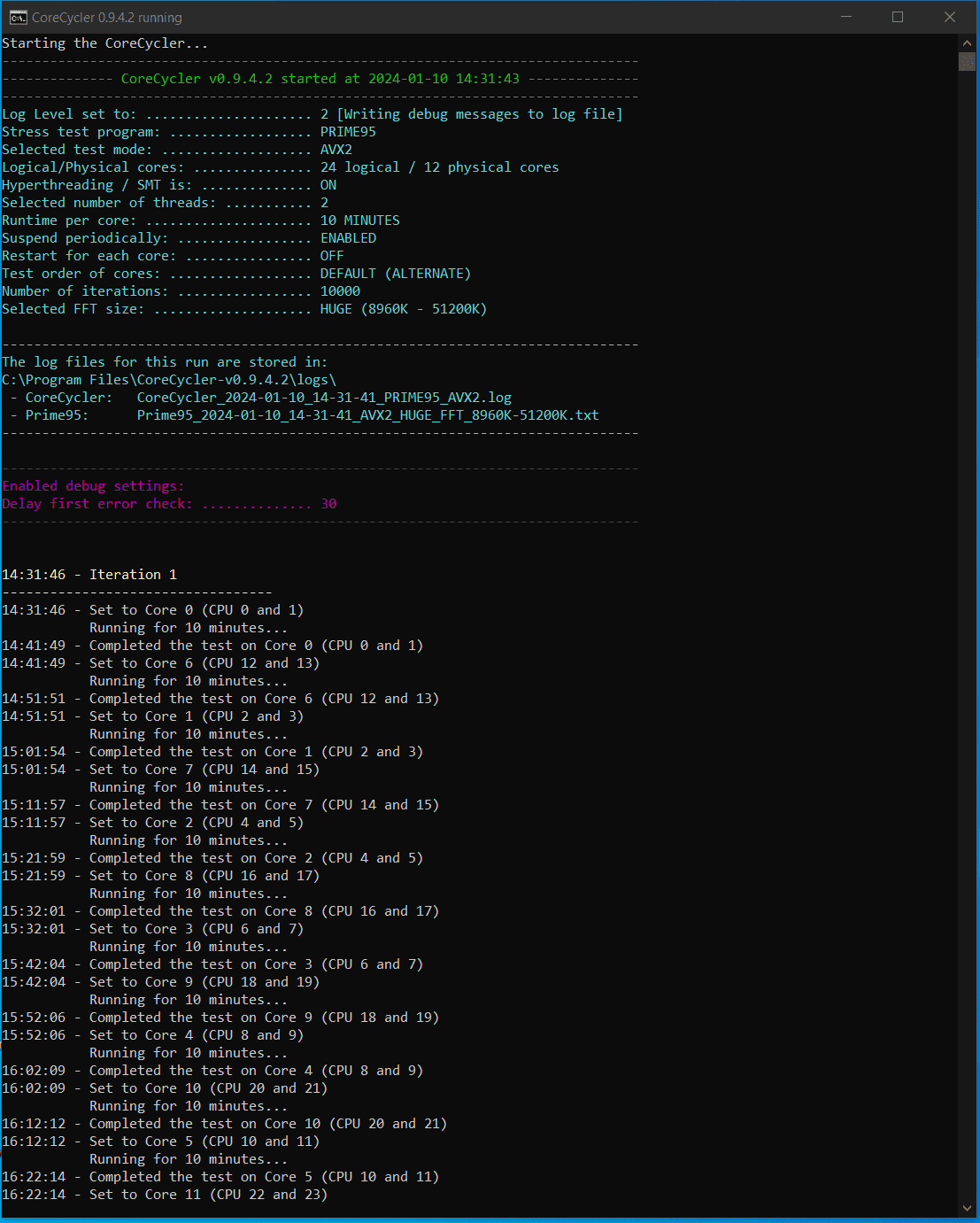Viewport: 980px width, 1223px height.
Task: Click the logs folder path 'C:\Program Files\CoreCycler-v0.9.4.2\logs\'
Action: click(169, 380)
